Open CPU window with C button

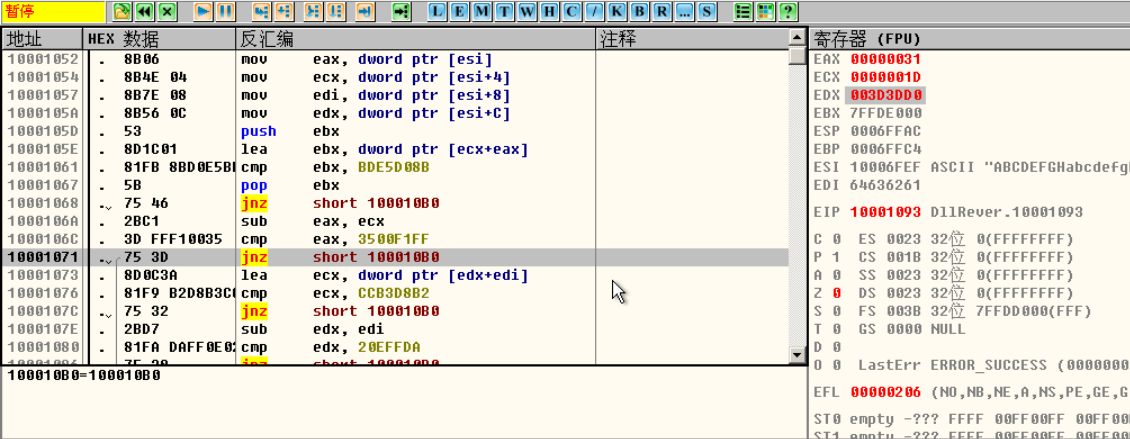tap(572, 11)
